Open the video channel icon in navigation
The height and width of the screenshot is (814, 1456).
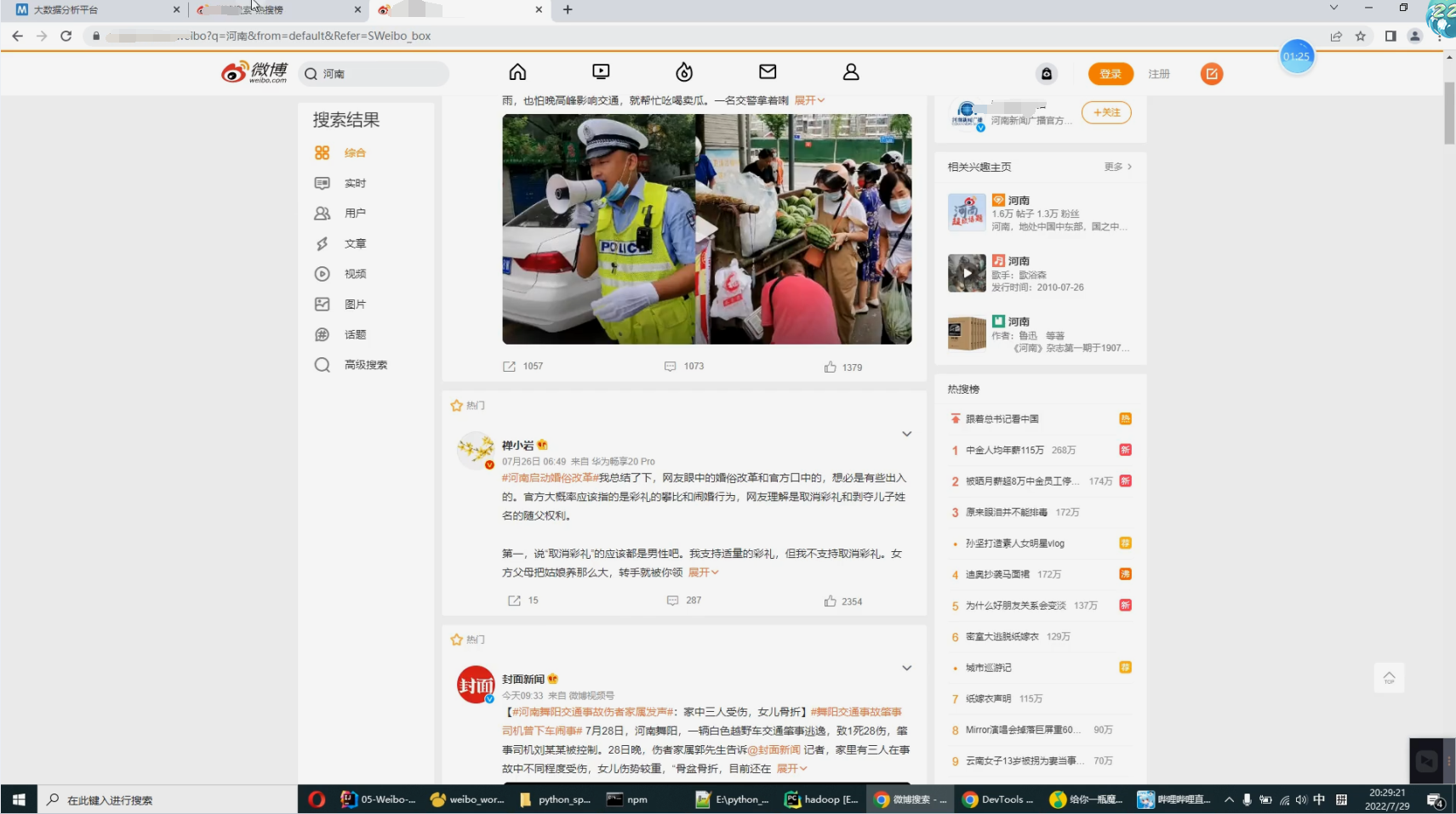pos(601,72)
